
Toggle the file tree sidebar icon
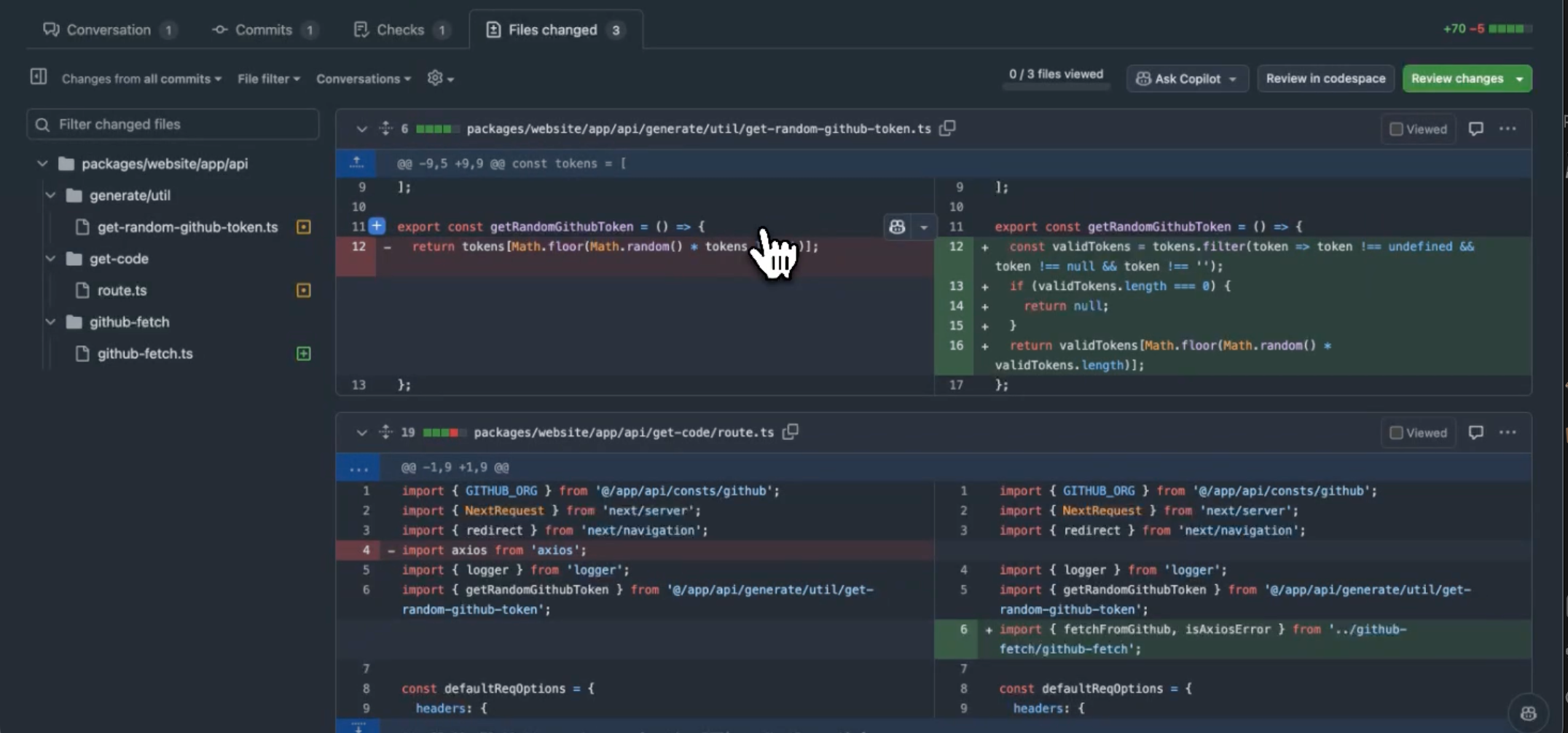tap(39, 77)
